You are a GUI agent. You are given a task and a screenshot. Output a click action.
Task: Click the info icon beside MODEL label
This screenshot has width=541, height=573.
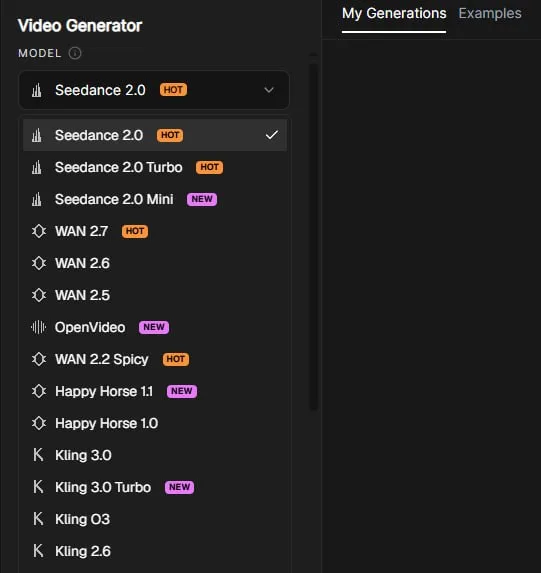75,53
